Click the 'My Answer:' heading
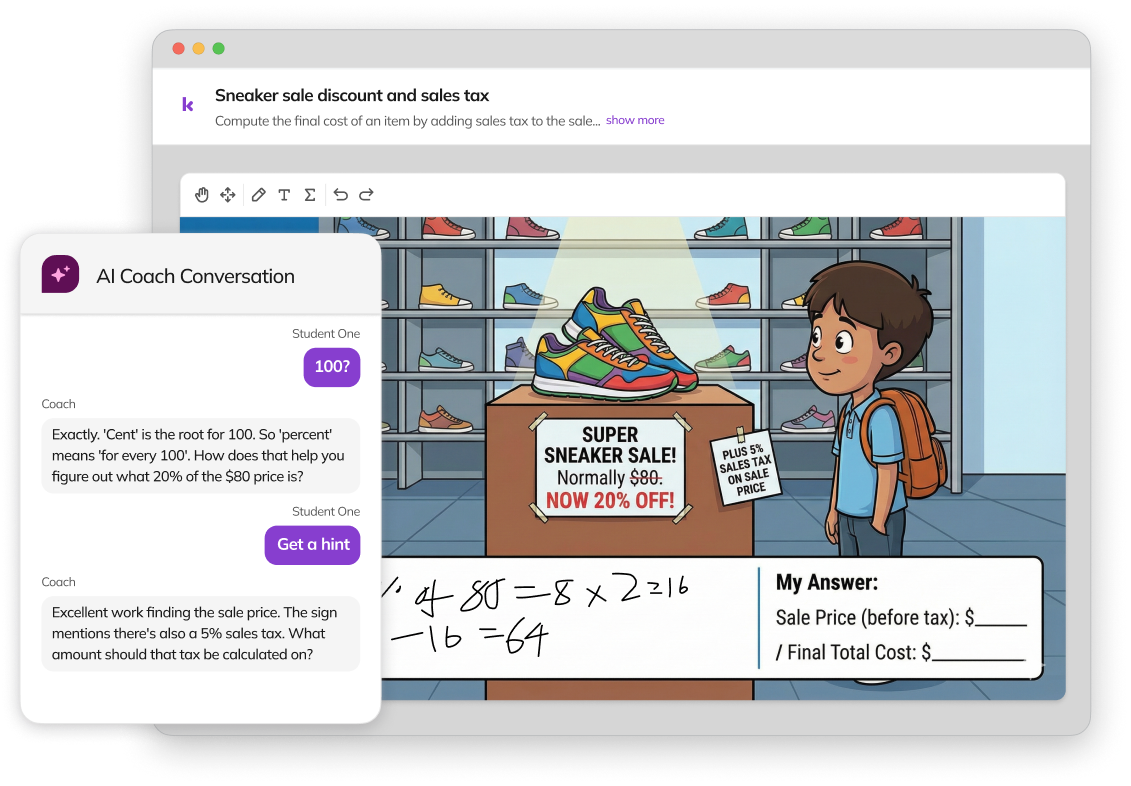 coord(827,583)
